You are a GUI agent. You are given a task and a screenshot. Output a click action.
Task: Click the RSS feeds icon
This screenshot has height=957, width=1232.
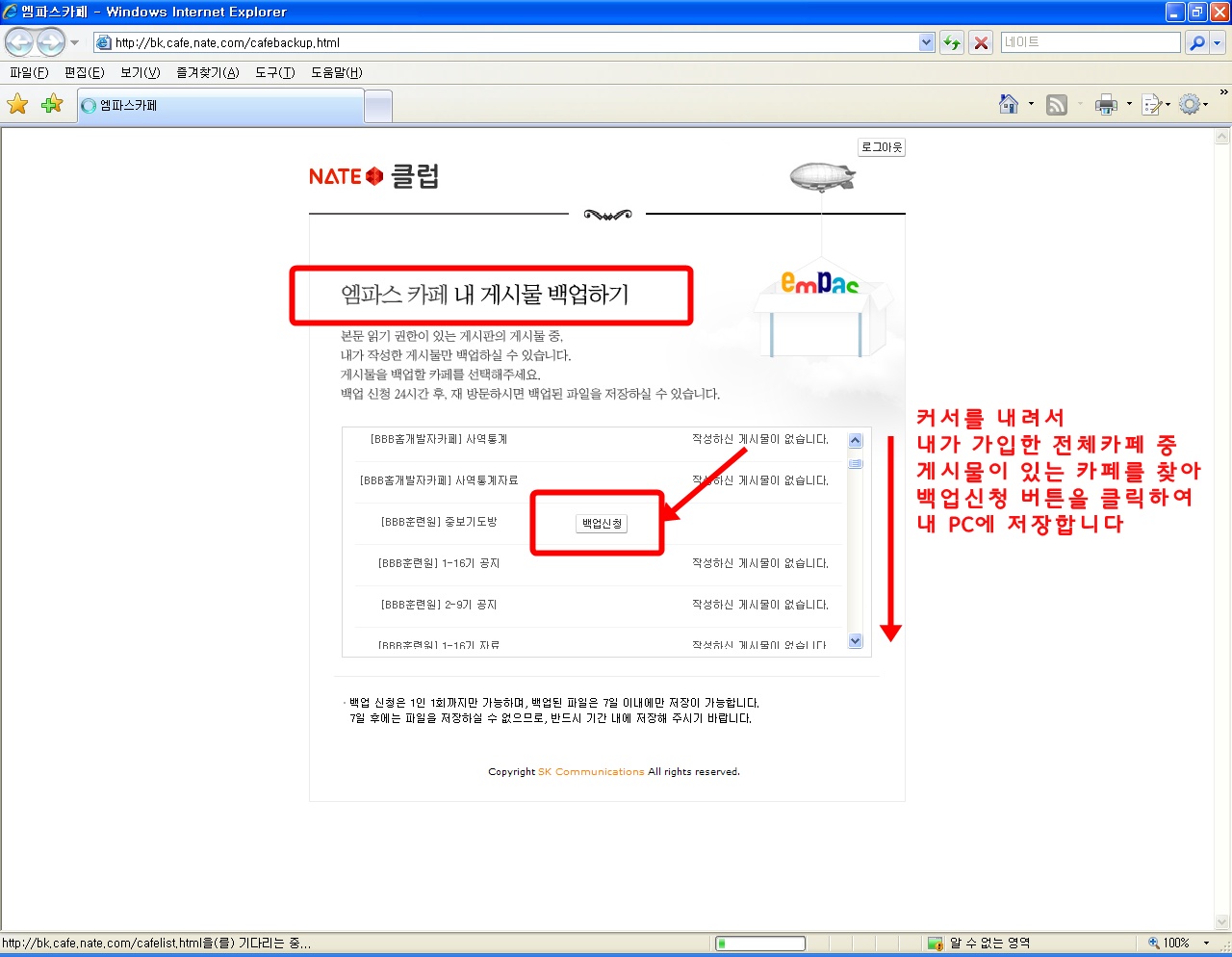pos(1057,105)
